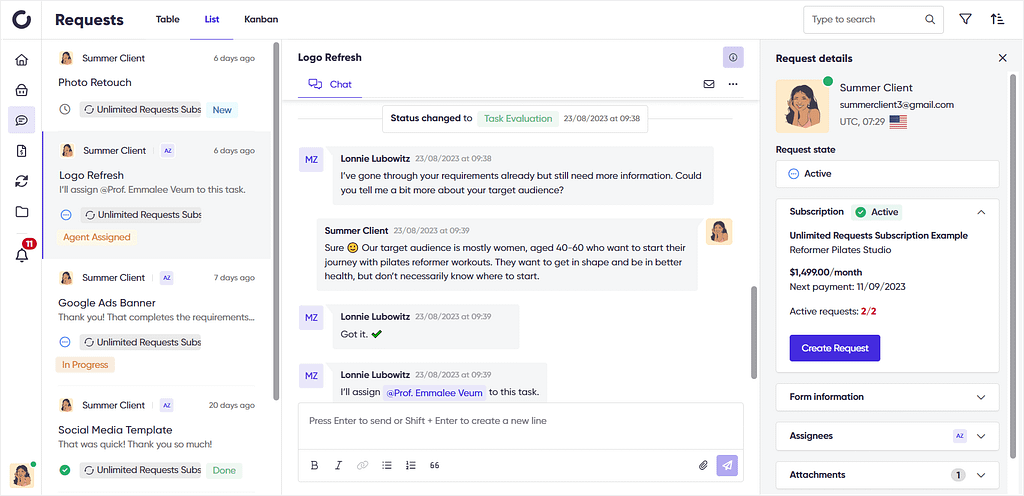Click Summer Client profile photo in details

[803, 106]
